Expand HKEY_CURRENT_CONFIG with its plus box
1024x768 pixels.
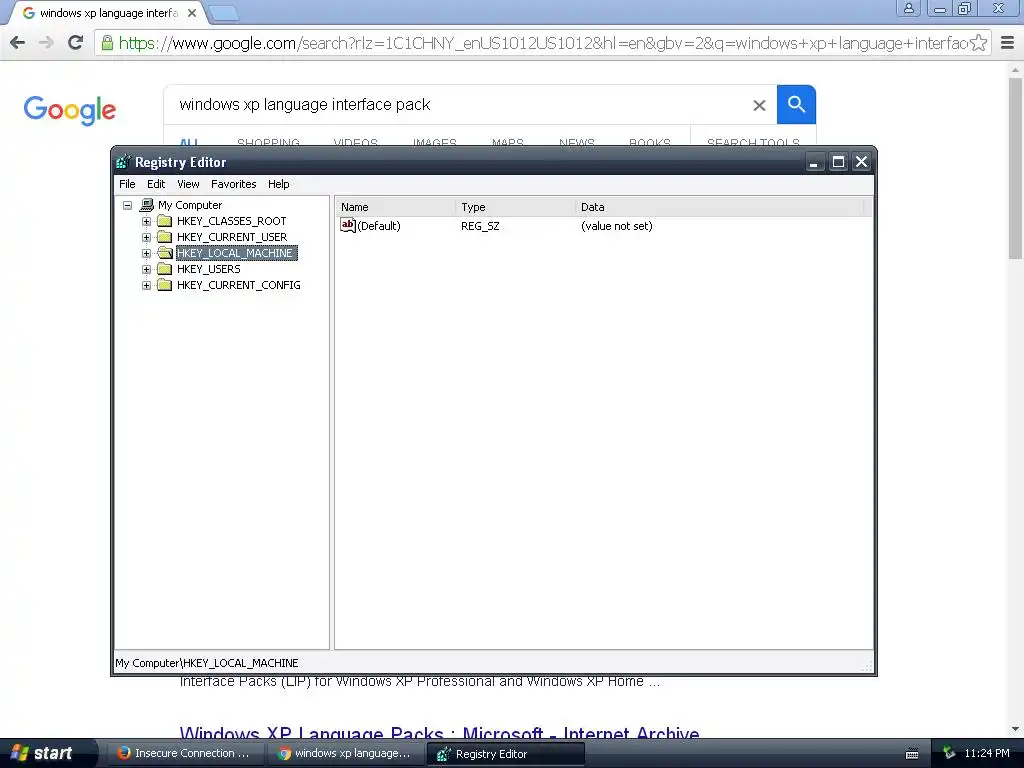(x=146, y=285)
